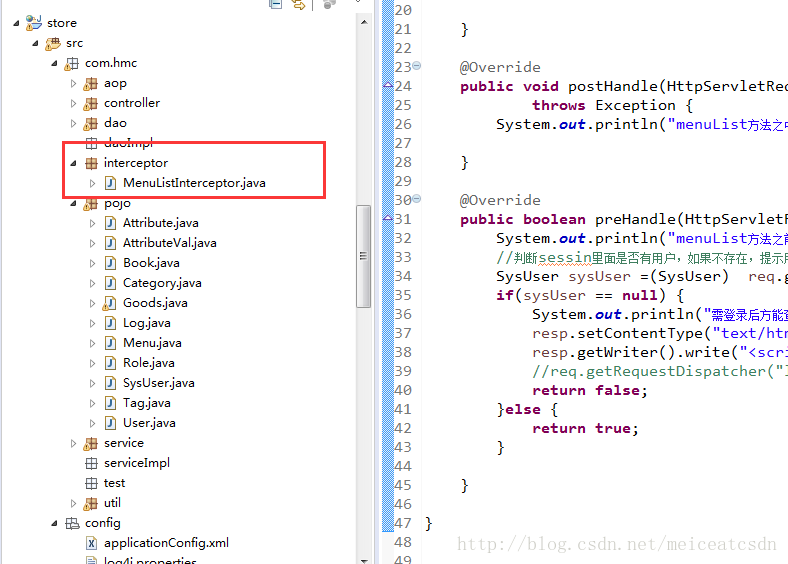Select Goods.java in the tree
This screenshot has height=564, width=788.
155,303
